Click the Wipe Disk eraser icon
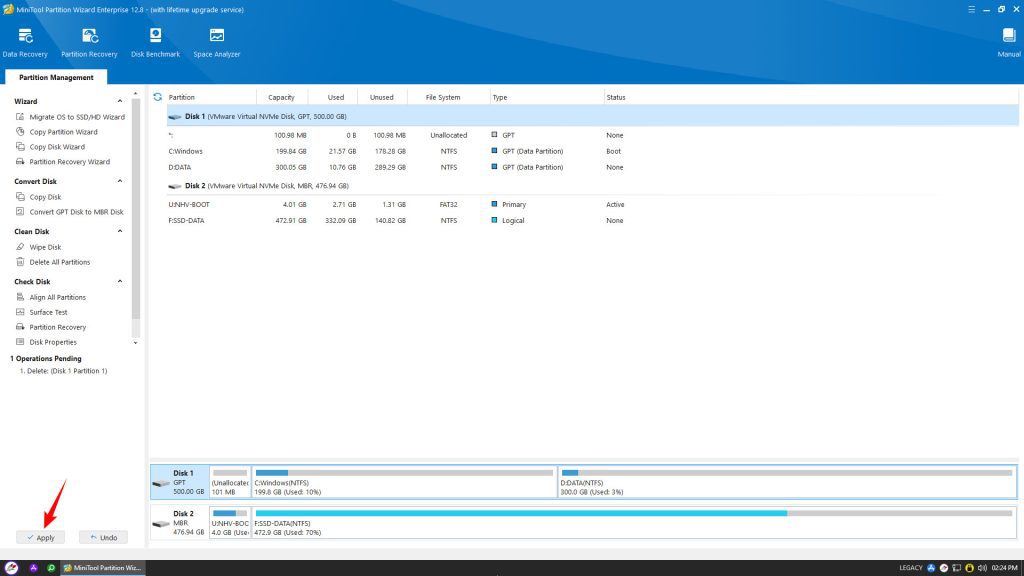The width and height of the screenshot is (1024, 576). pyautogui.click(x=20, y=247)
